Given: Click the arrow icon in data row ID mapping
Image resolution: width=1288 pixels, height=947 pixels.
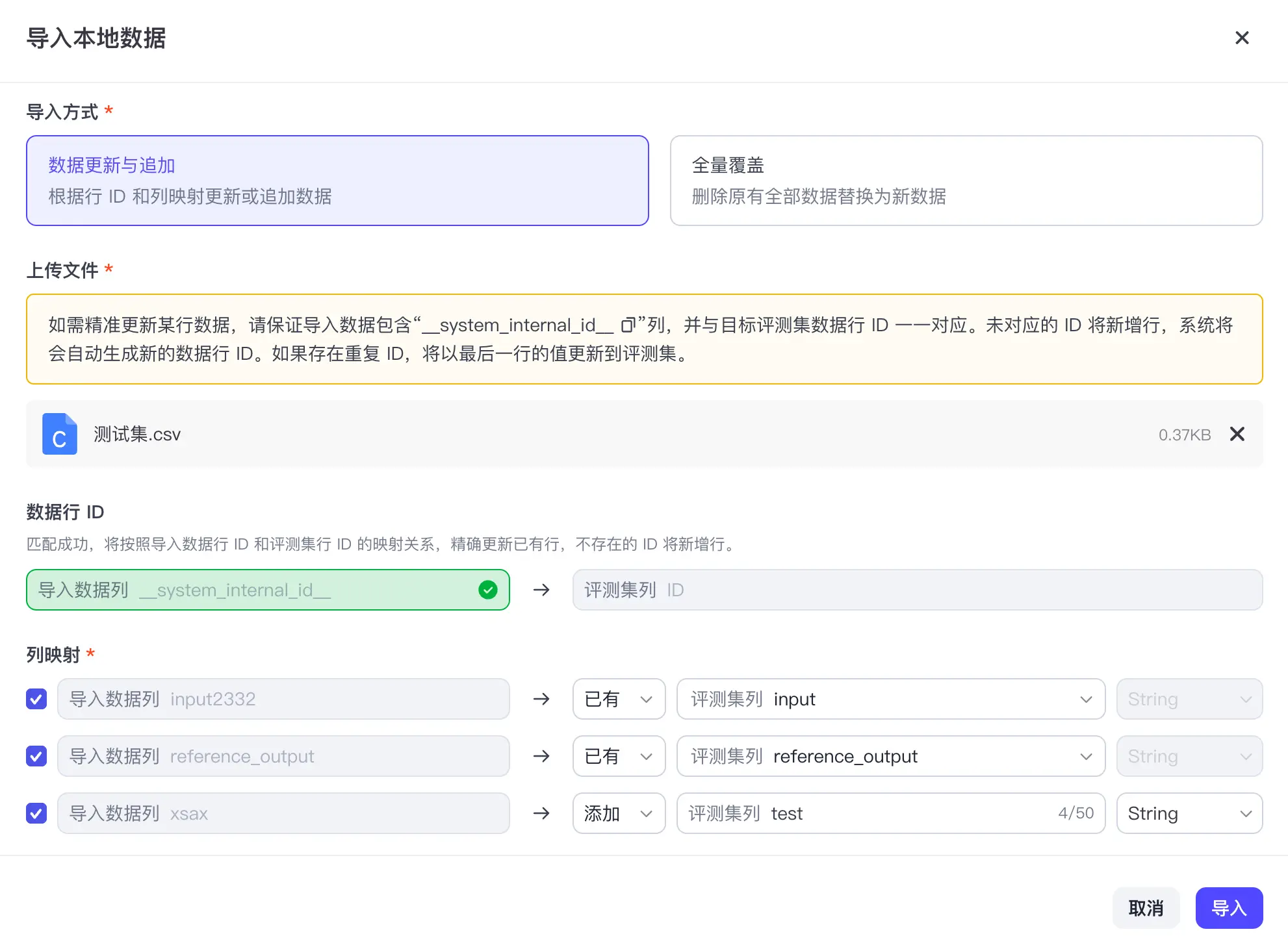Looking at the screenshot, I should [541, 590].
